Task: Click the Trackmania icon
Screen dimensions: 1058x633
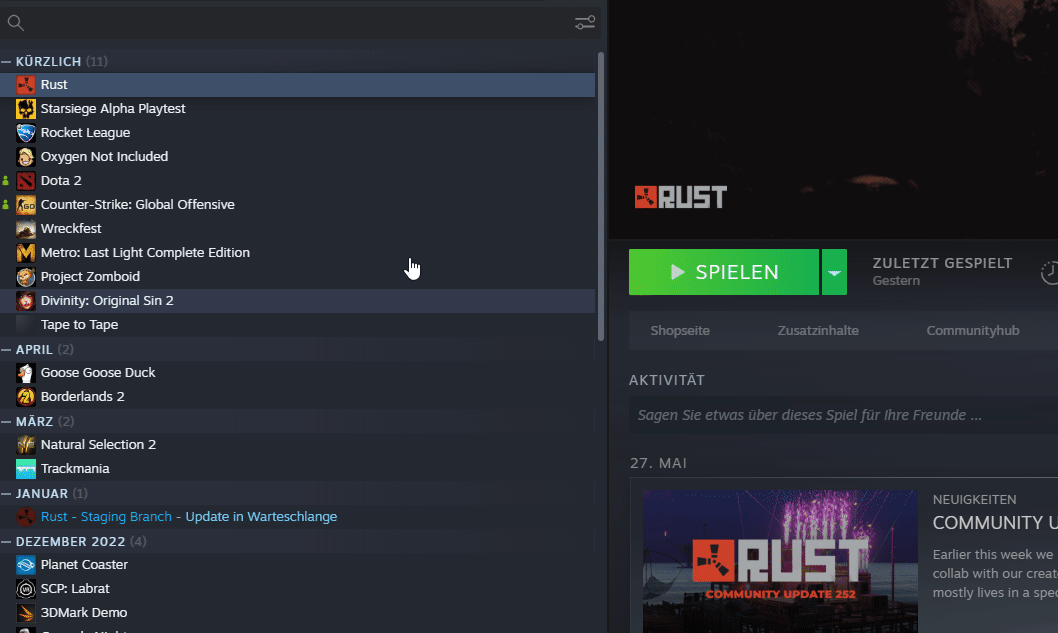Action: [26, 468]
